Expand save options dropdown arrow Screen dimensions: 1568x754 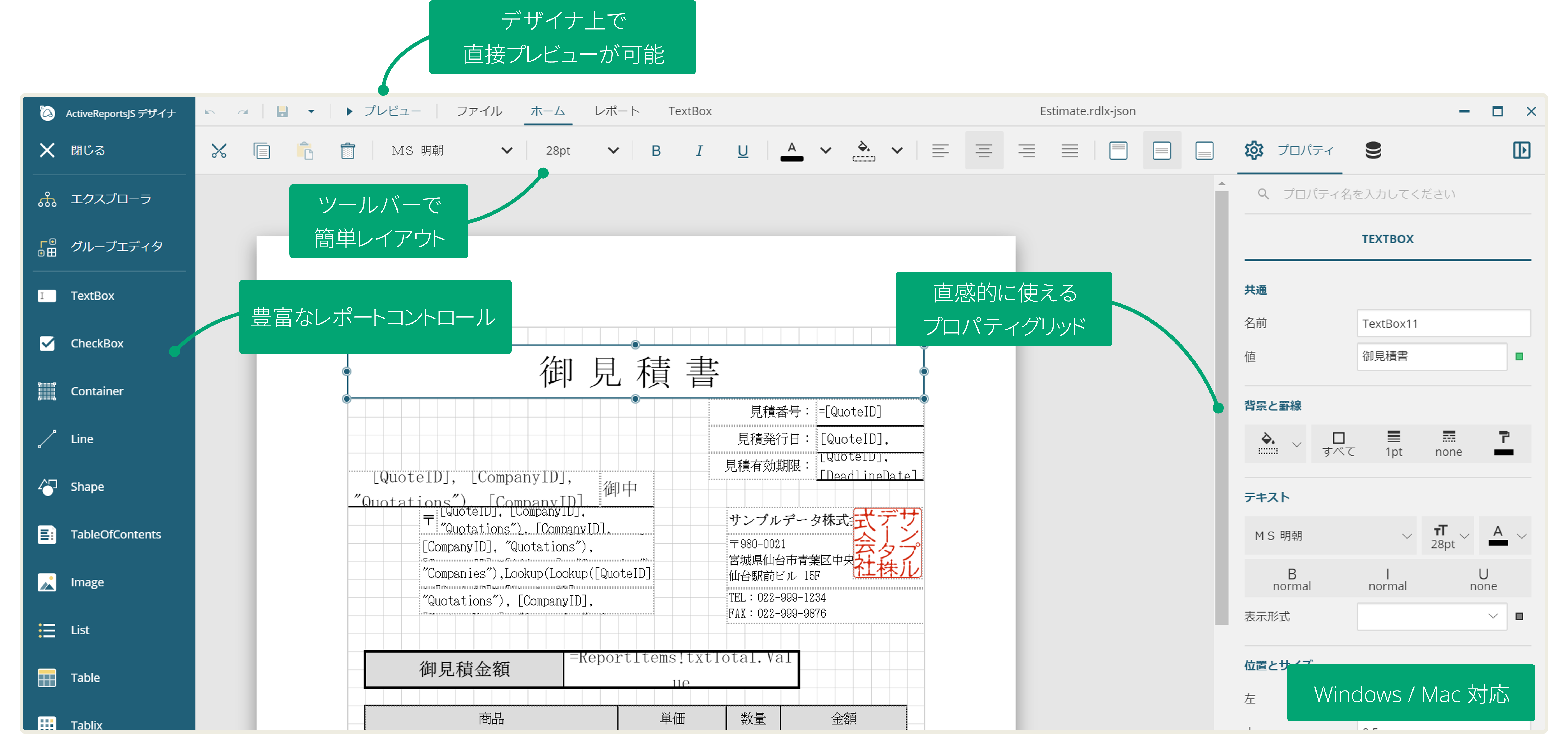coord(311,111)
